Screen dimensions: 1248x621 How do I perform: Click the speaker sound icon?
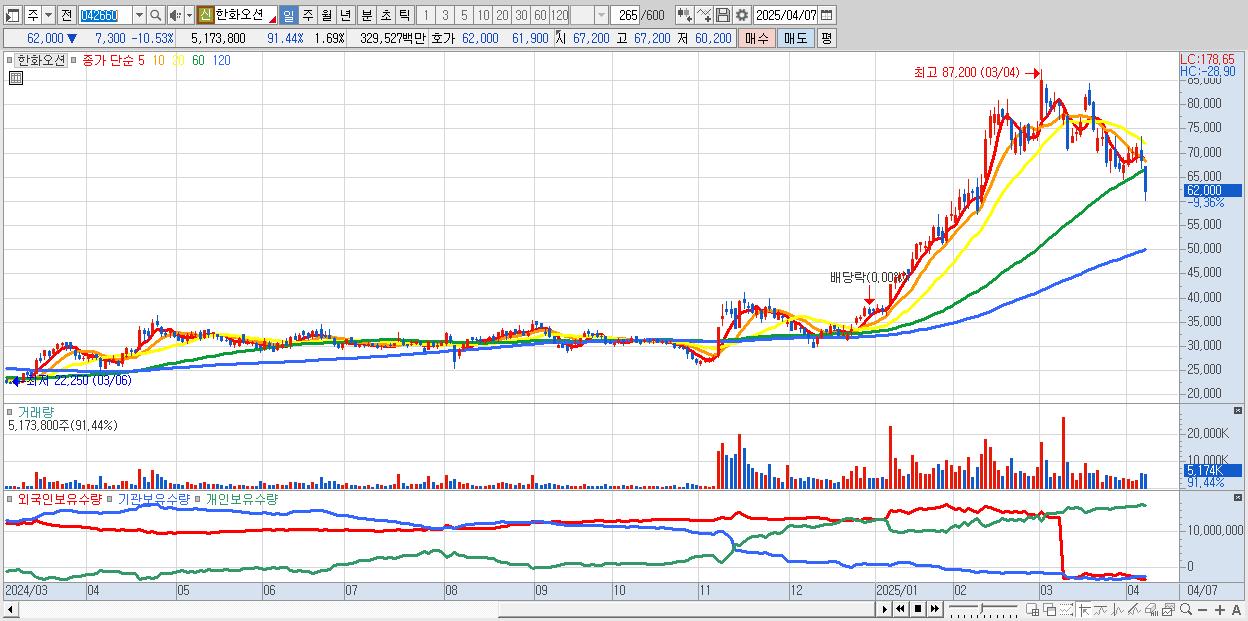pos(175,15)
